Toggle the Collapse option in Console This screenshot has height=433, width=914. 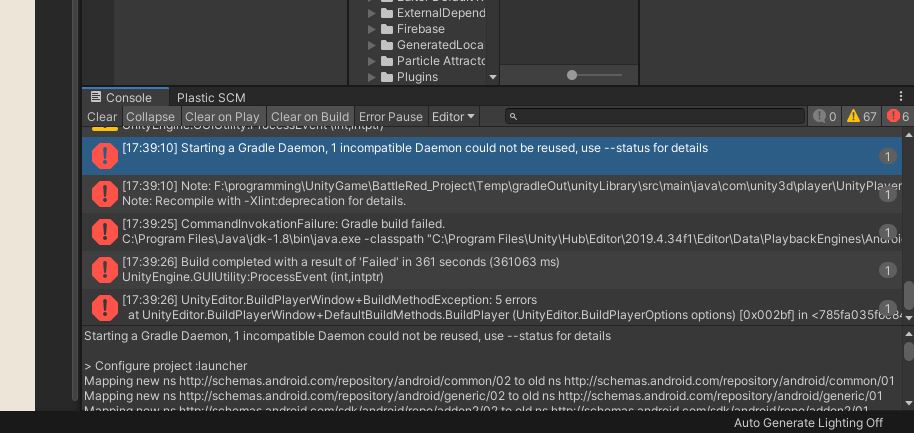click(150, 117)
